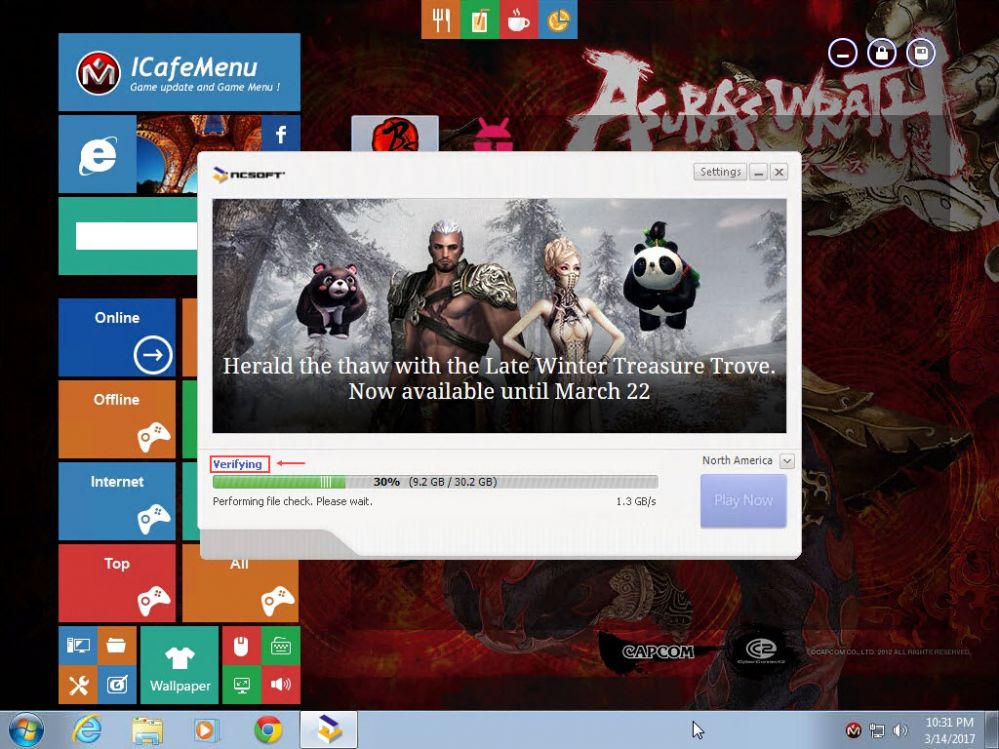Open the Top games tile
The height and width of the screenshot is (749, 999).
pos(117,583)
